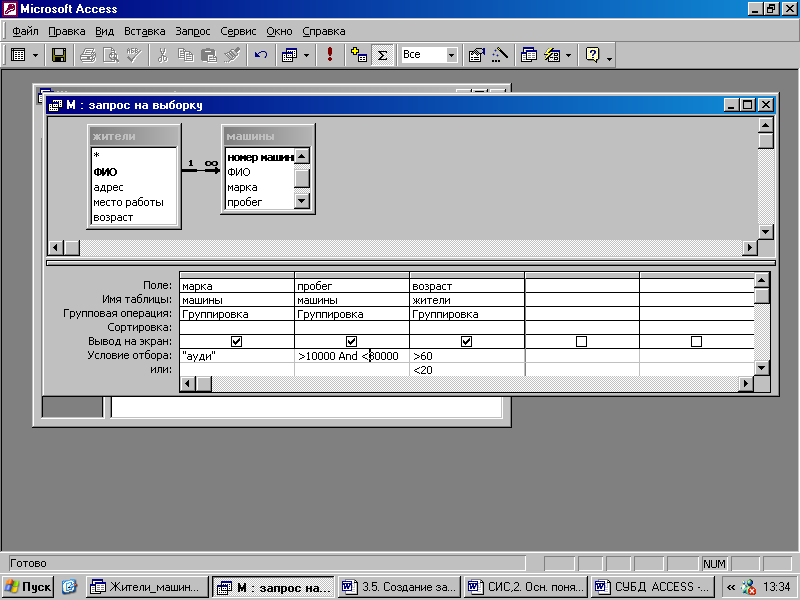
Task: Click the Query Type toolbar icon
Action: tap(289, 55)
